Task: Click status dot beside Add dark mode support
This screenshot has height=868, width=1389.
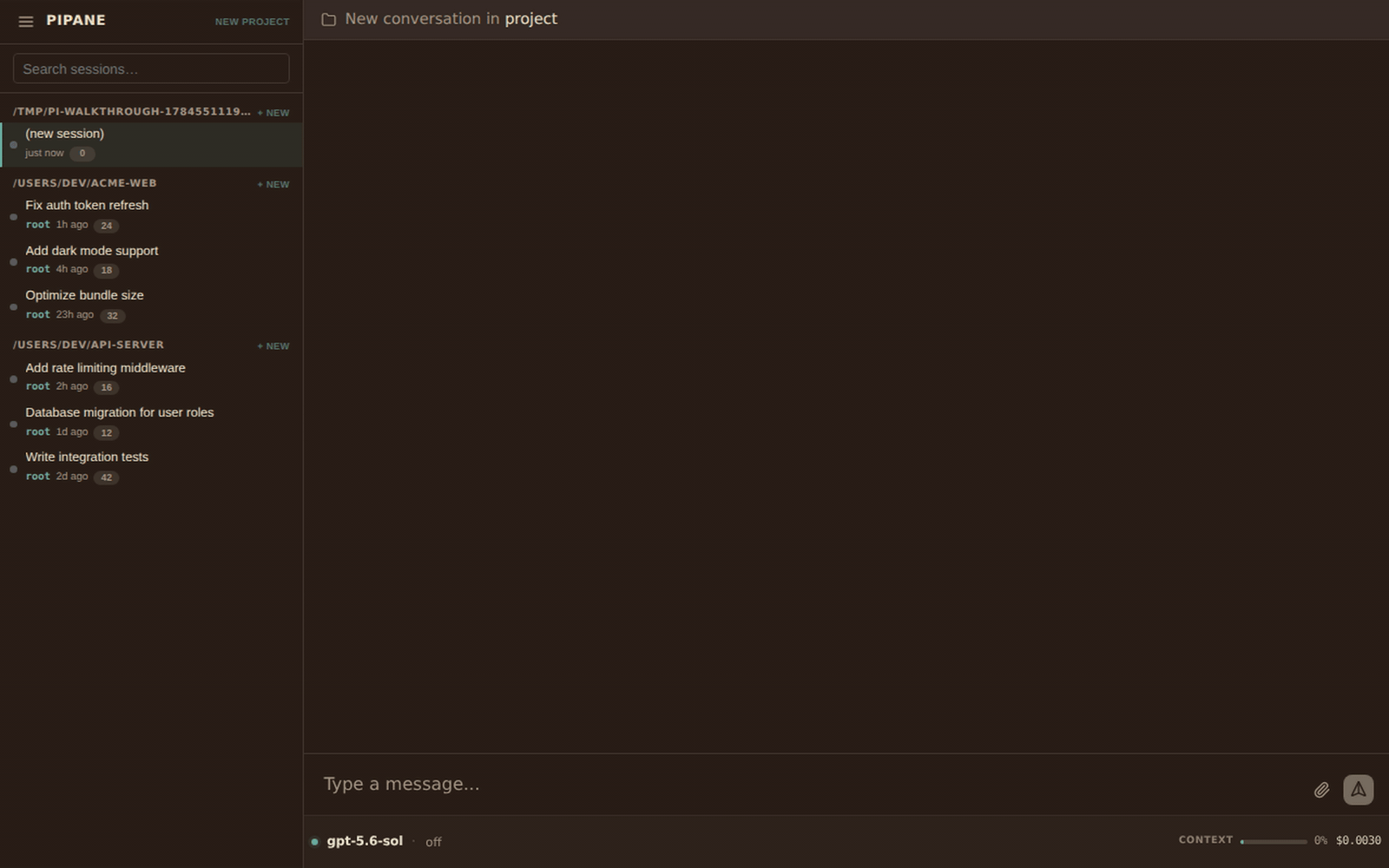Action: [x=13, y=261]
